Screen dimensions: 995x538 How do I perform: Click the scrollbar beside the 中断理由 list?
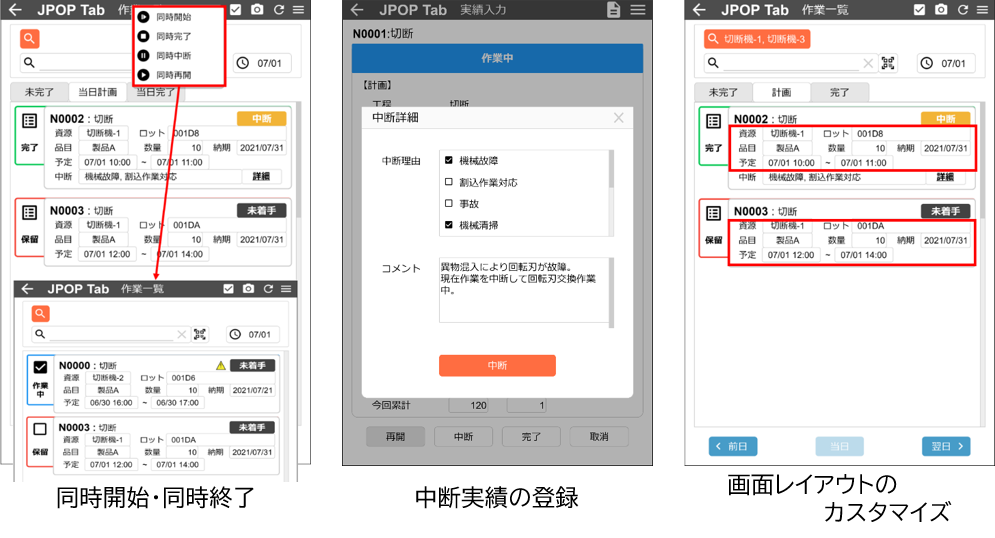pyautogui.click(x=610, y=193)
